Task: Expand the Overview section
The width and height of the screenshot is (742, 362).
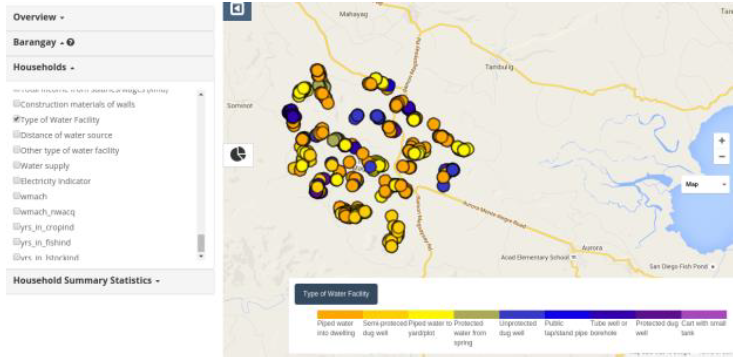Action: (x=110, y=18)
